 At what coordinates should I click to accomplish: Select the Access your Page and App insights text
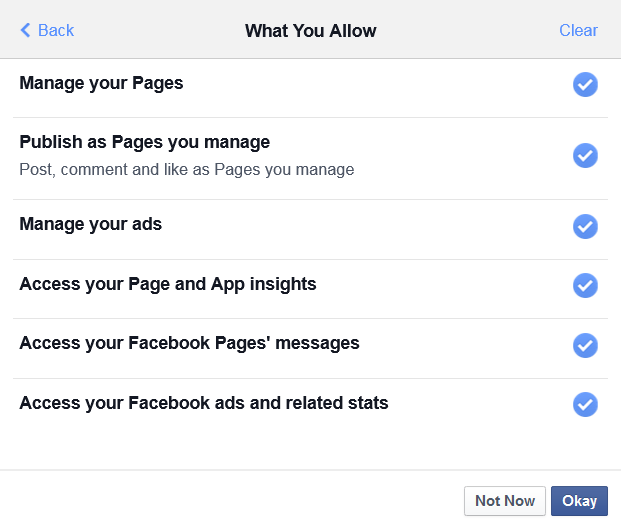click(167, 284)
